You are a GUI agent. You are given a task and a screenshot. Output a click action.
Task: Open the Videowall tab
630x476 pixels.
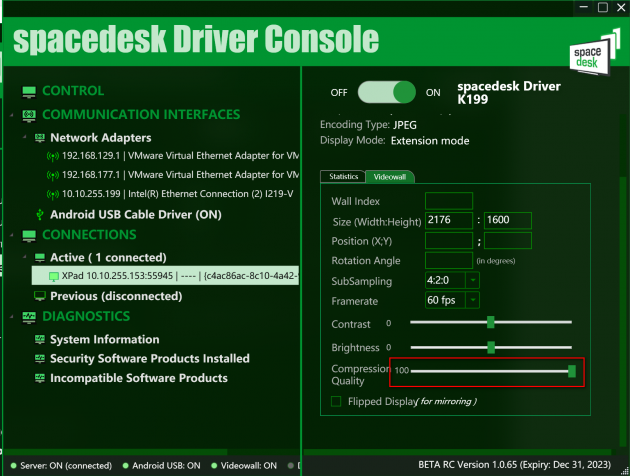click(385, 177)
